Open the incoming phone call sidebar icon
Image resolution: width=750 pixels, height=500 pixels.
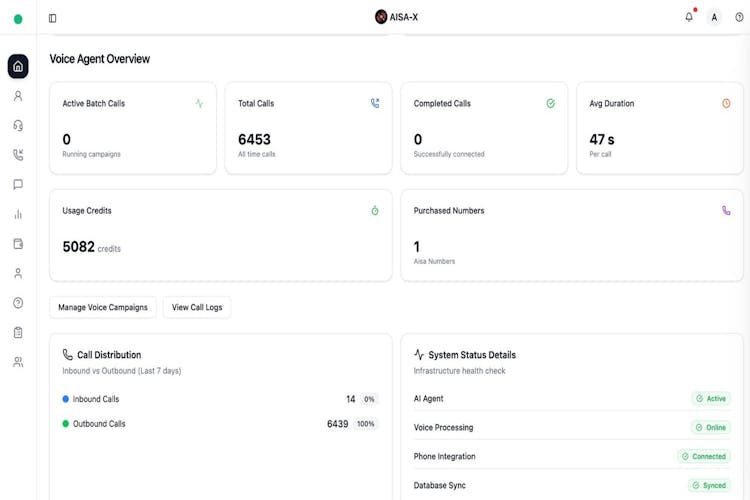[18, 155]
